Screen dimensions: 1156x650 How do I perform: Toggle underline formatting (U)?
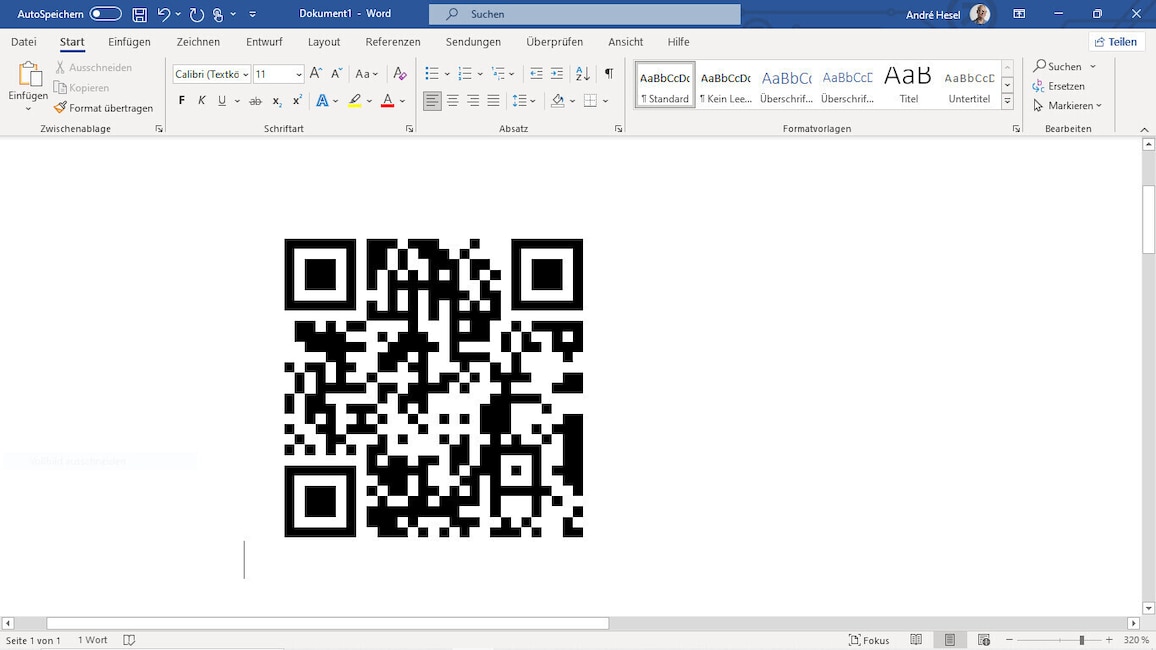(x=222, y=100)
